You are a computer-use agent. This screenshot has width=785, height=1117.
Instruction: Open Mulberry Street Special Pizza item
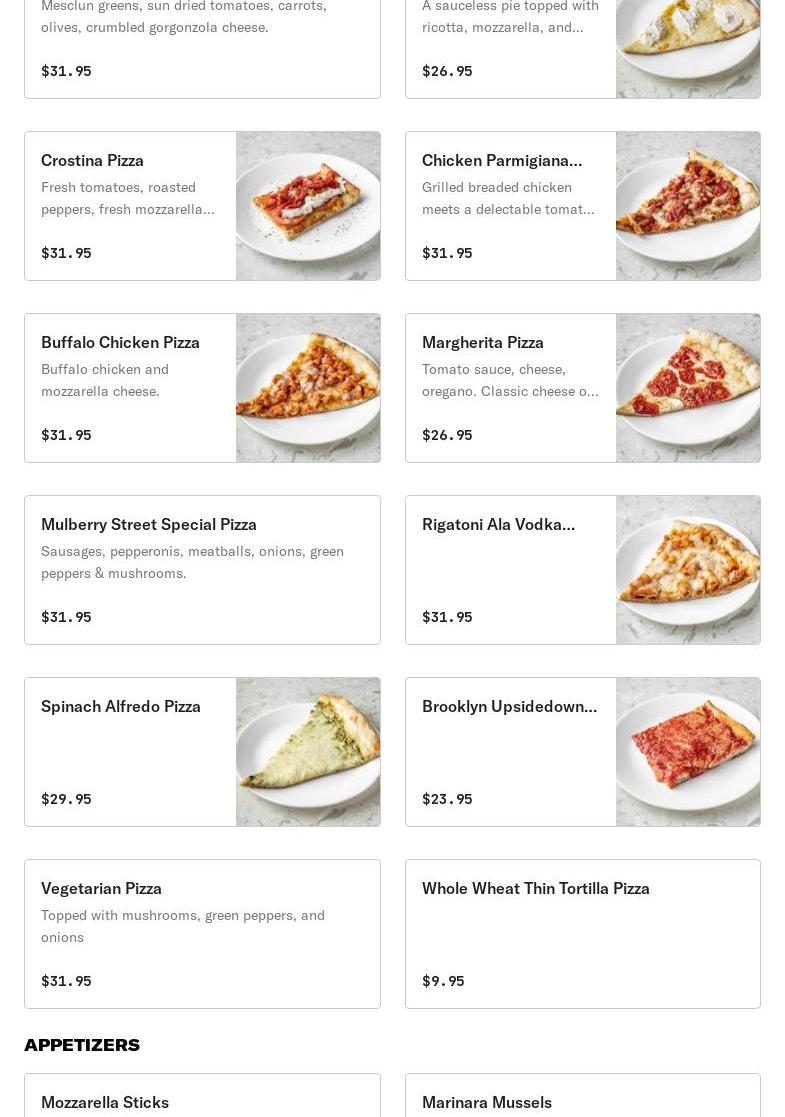click(149, 524)
